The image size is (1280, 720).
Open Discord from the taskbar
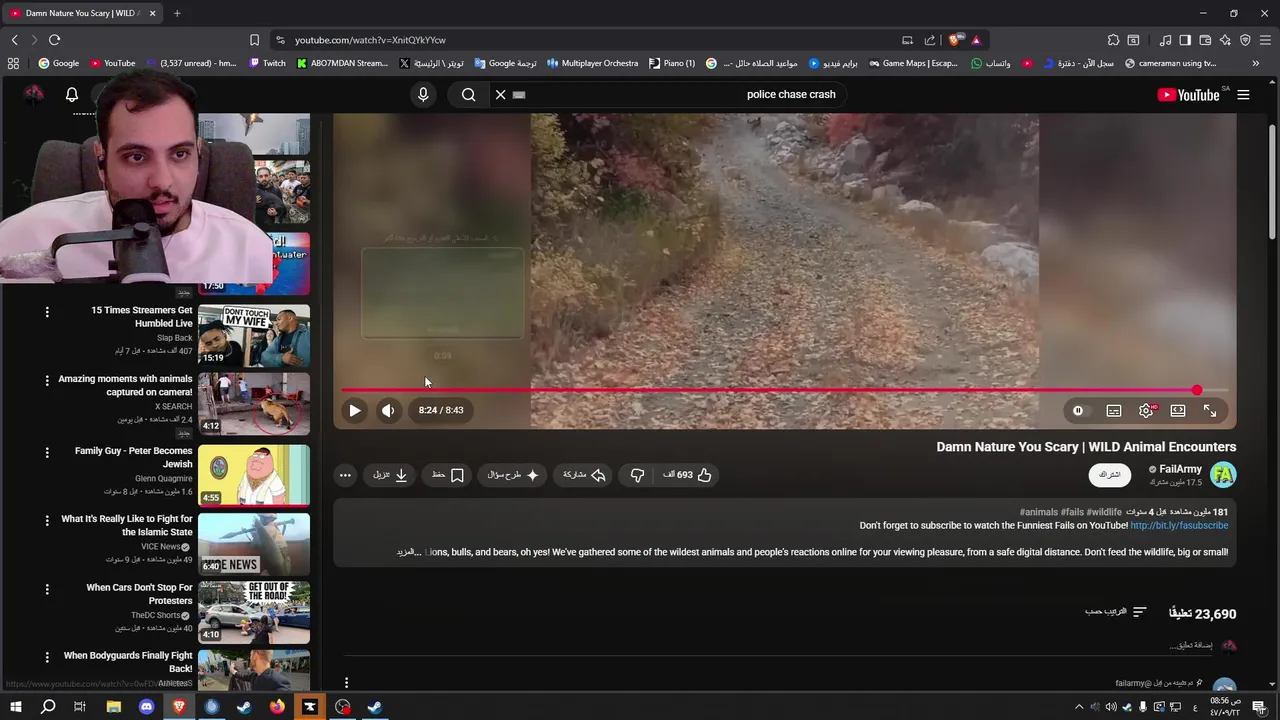(146, 707)
